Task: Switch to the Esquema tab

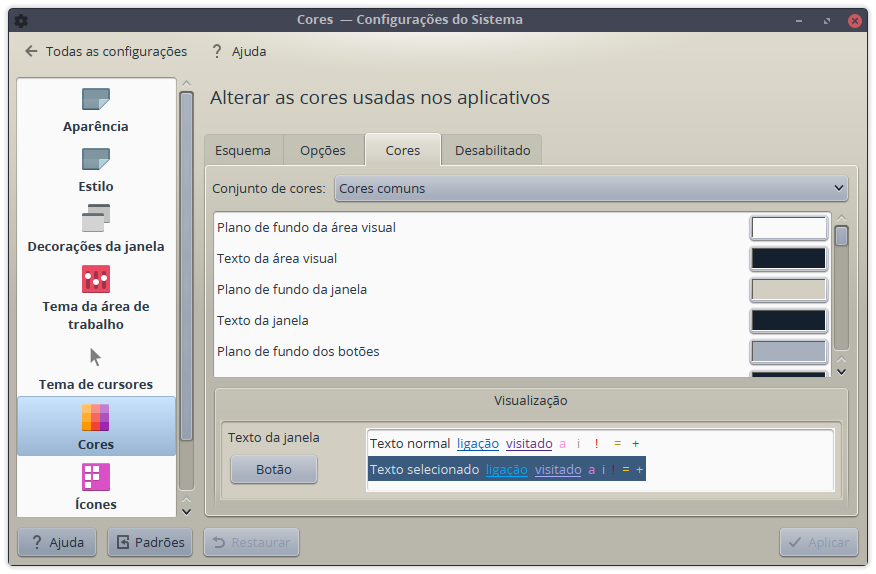Action: (243, 150)
